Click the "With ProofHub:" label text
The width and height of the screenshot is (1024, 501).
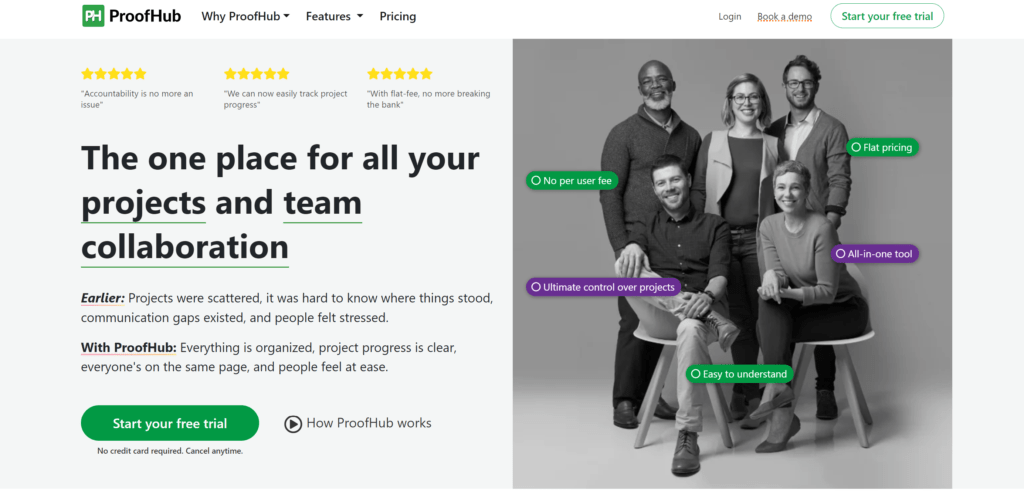click(129, 347)
